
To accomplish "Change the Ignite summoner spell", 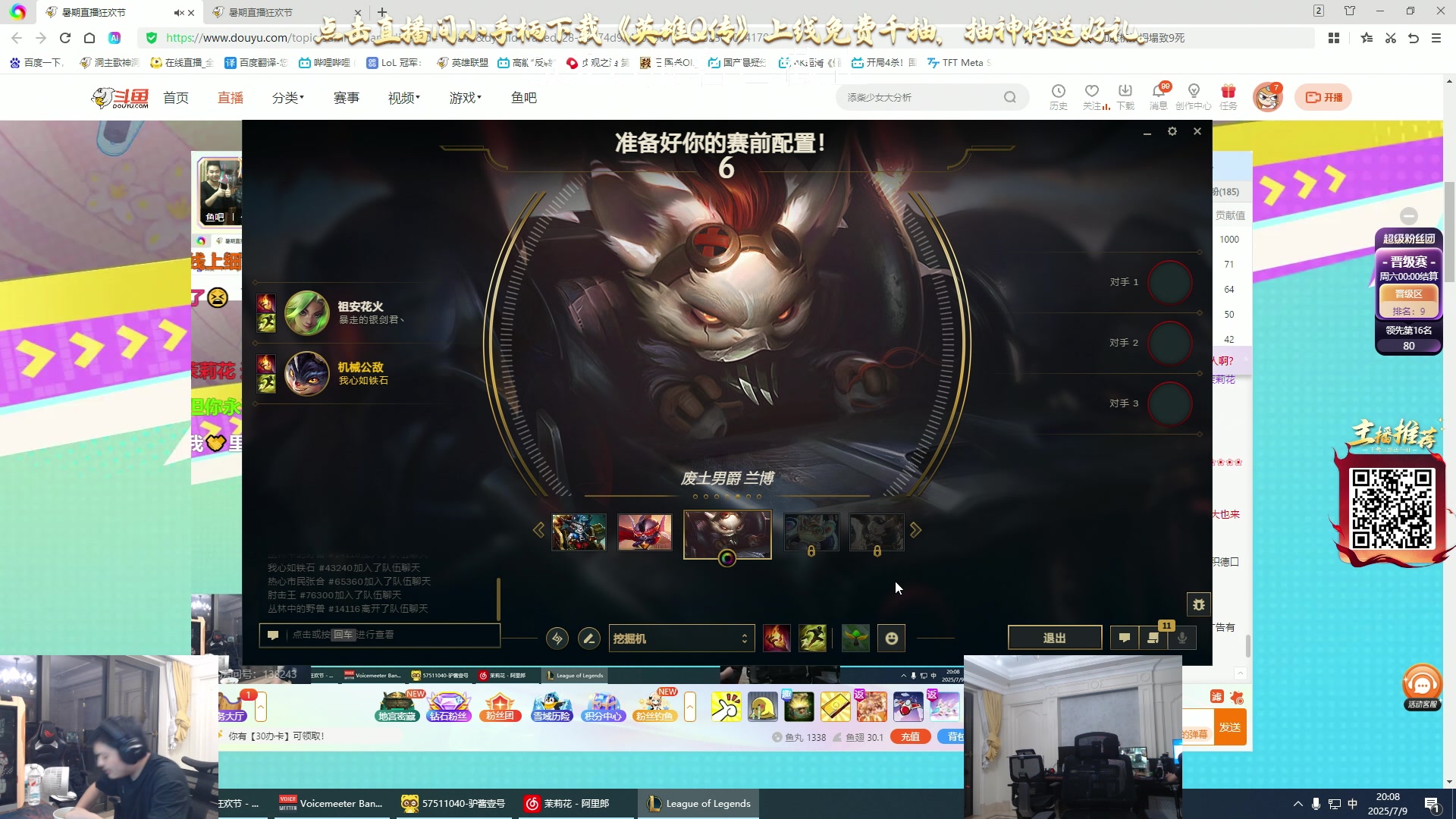I will click(777, 639).
